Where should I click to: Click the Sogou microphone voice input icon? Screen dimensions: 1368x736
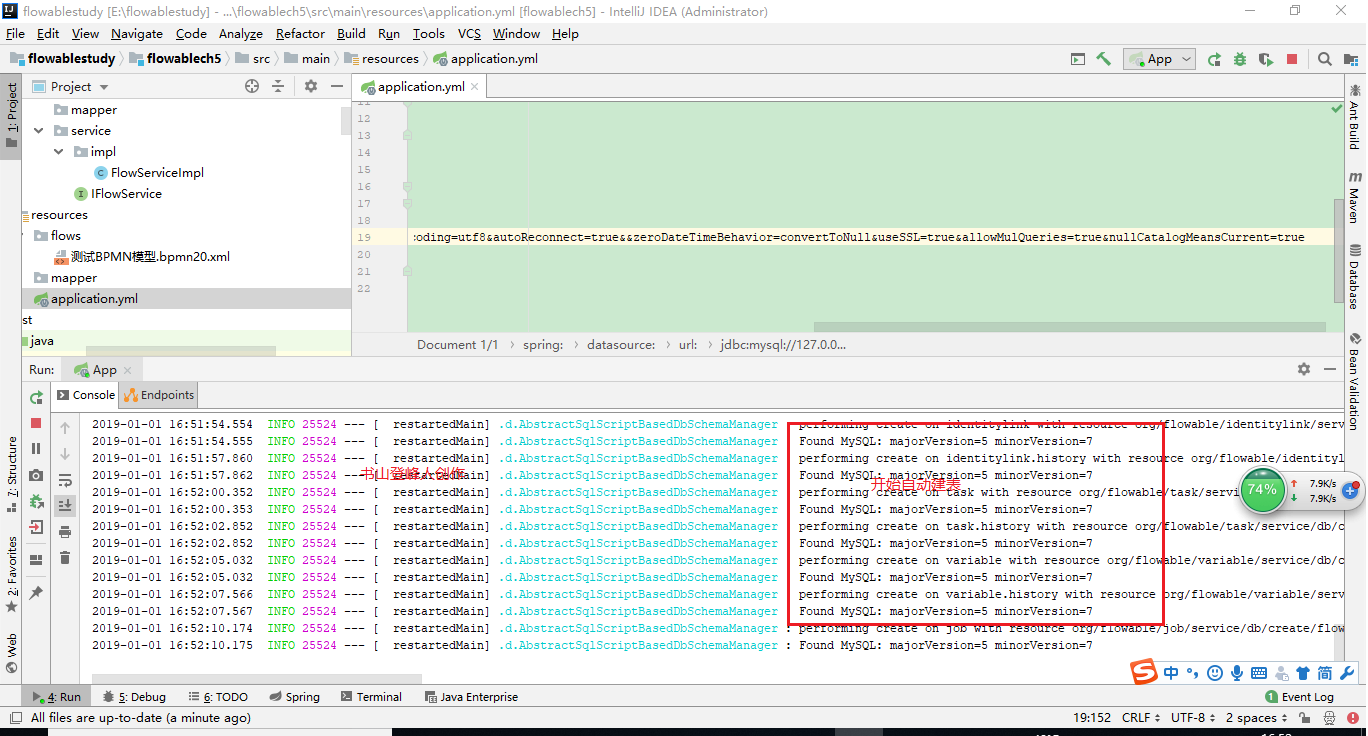coord(1237,673)
